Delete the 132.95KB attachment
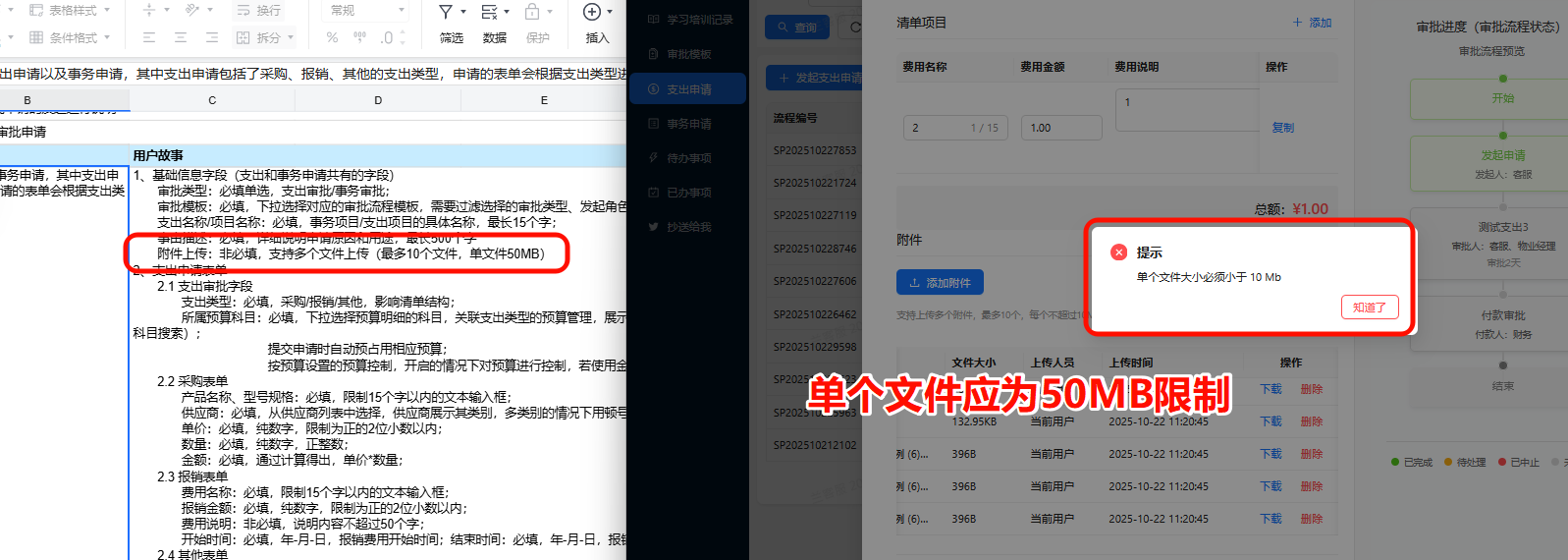1568x560 pixels. 1312,421
